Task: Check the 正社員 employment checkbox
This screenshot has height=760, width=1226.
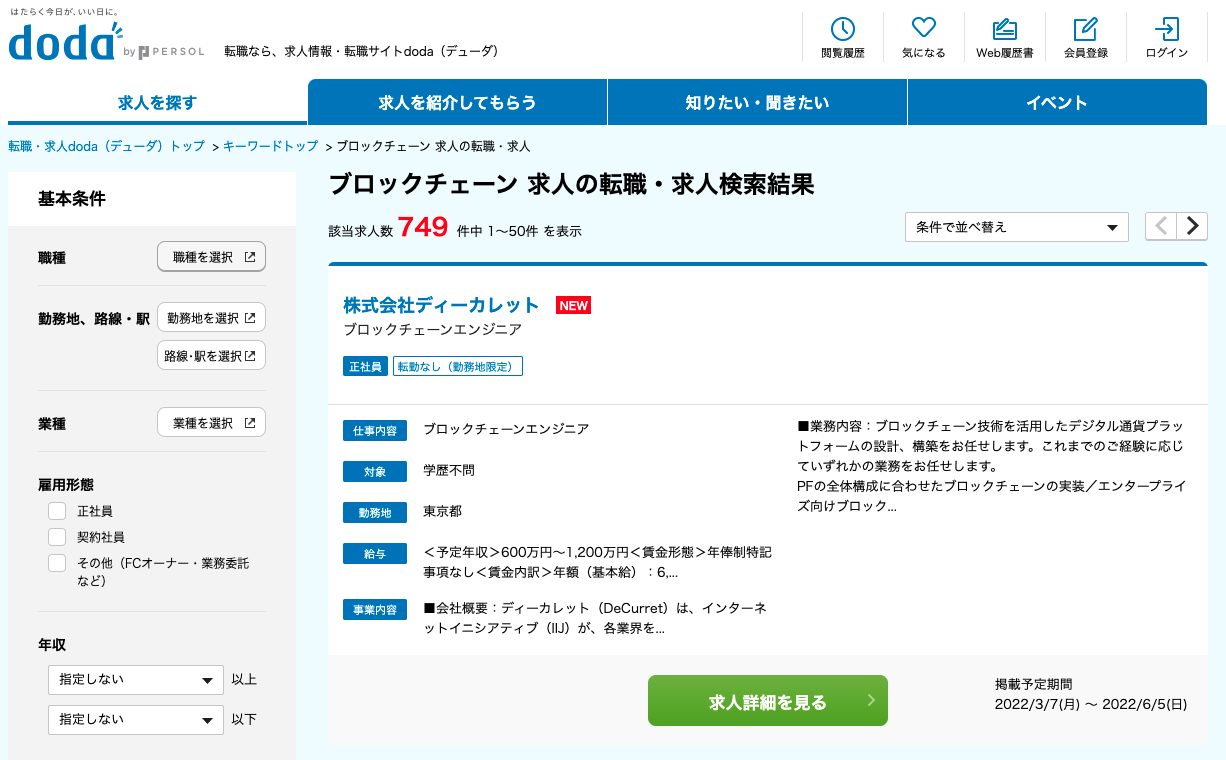Action: coord(57,511)
